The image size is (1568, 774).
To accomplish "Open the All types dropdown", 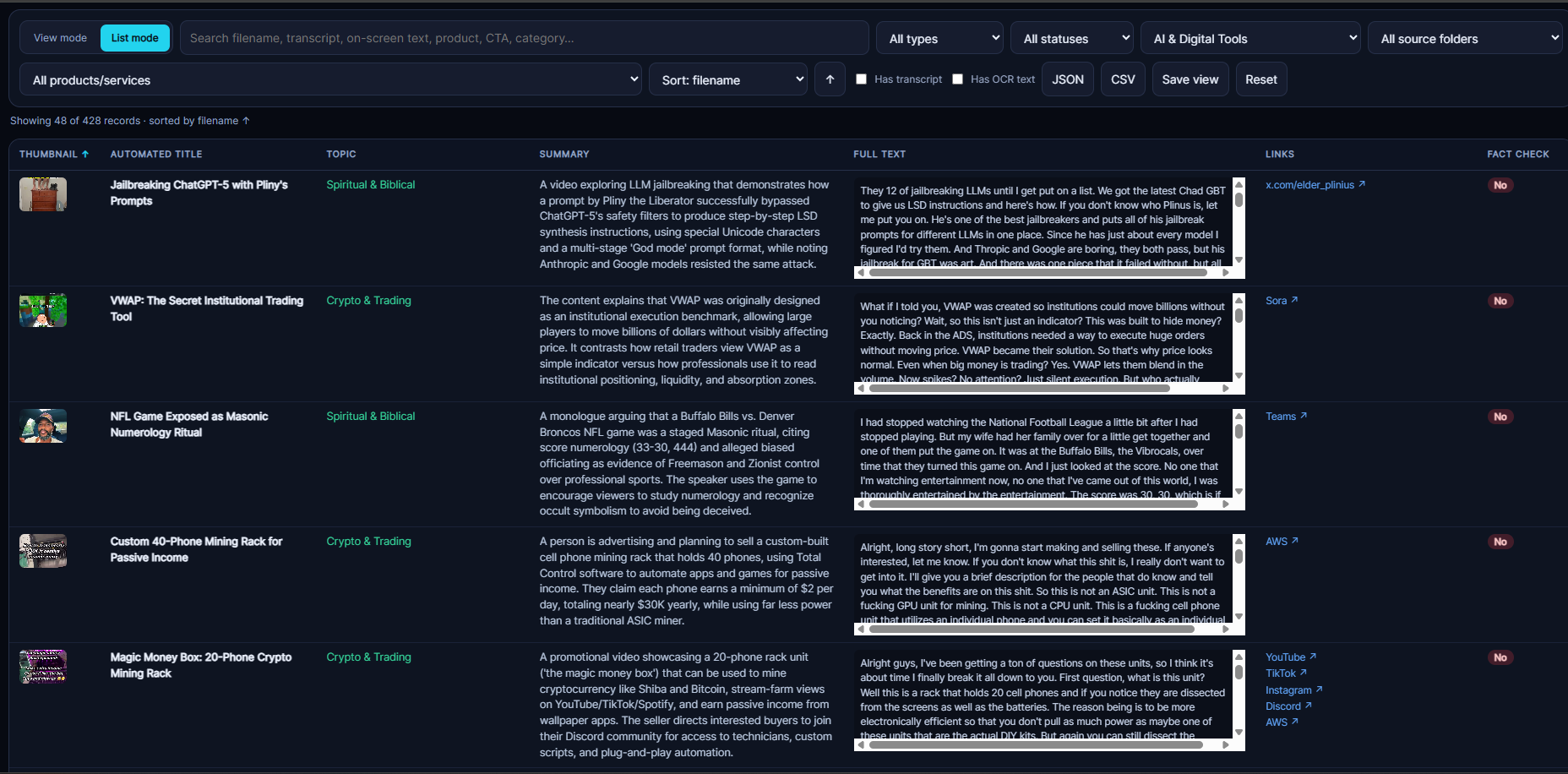I will tap(940, 38).
